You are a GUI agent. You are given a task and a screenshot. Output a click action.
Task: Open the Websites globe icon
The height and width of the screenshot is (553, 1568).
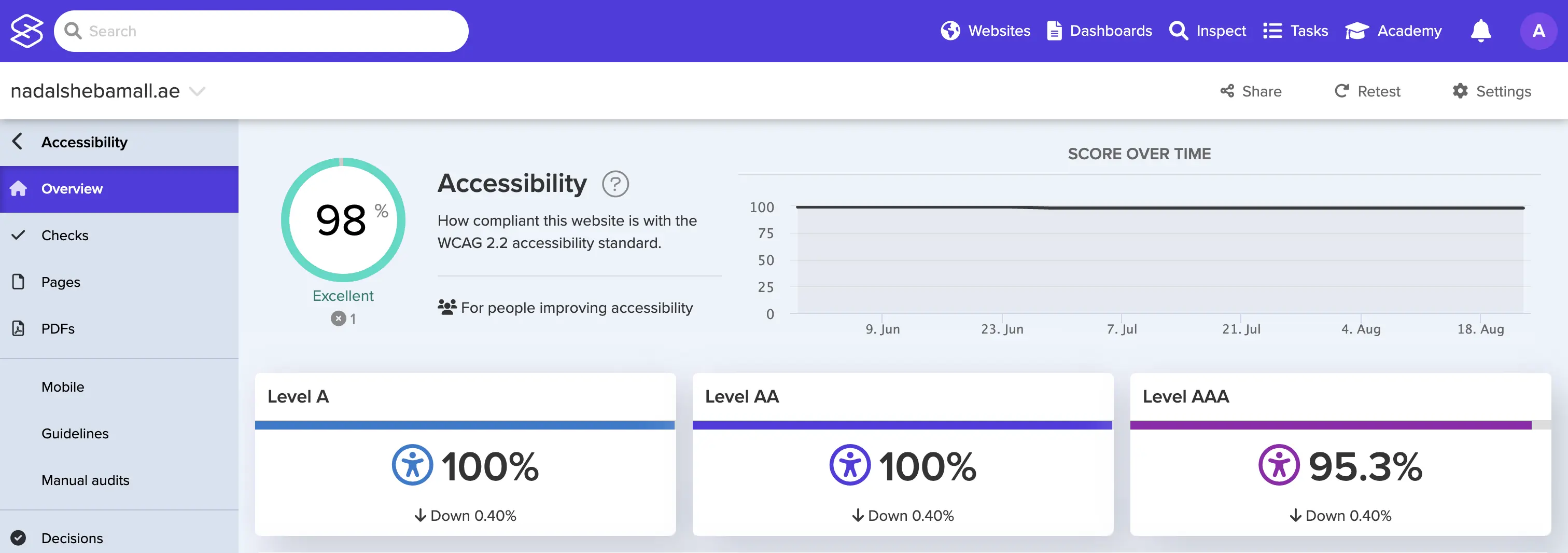951,31
